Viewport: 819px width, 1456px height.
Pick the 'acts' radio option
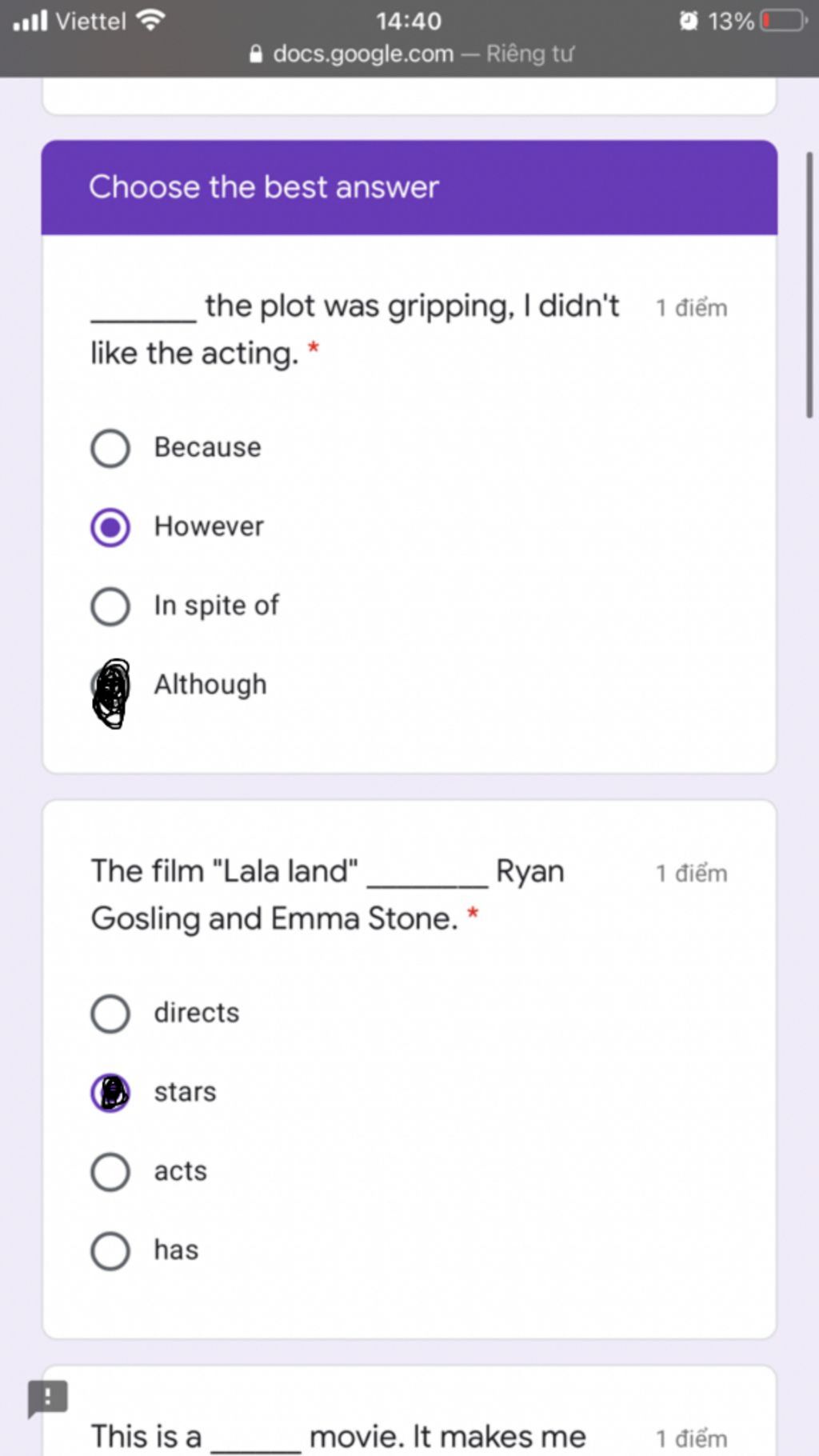tap(110, 1172)
